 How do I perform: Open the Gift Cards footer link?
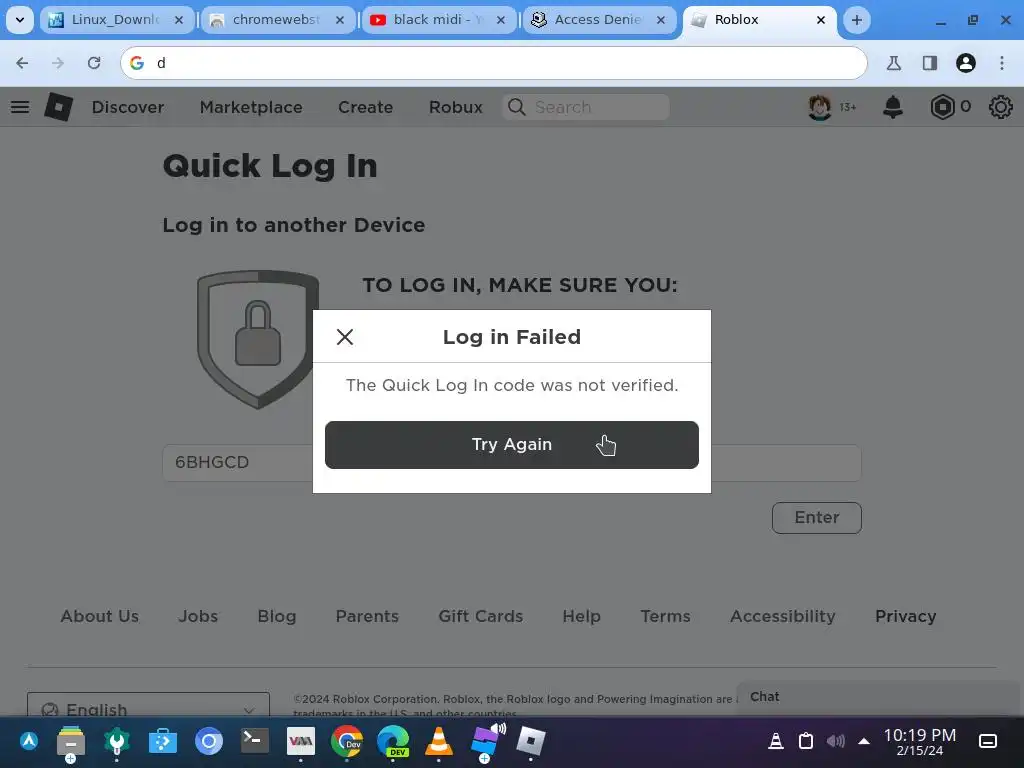[x=481, y=616]
